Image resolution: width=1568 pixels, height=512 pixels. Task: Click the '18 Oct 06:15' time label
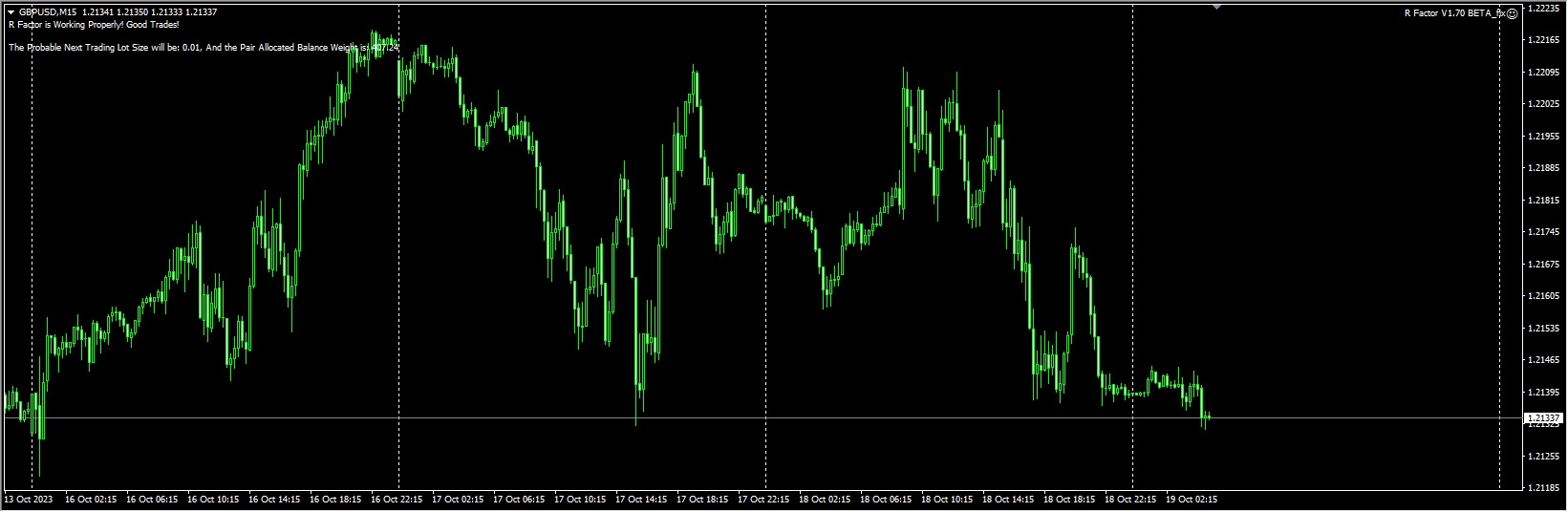click(888, 499)
